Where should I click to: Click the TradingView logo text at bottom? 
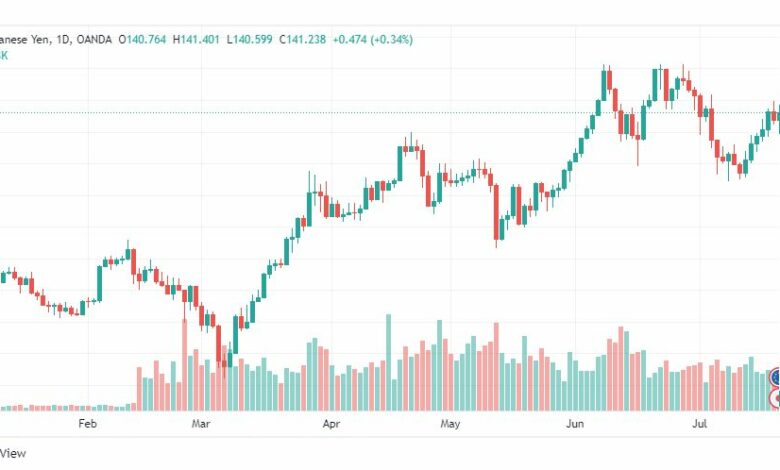point(12,453)
